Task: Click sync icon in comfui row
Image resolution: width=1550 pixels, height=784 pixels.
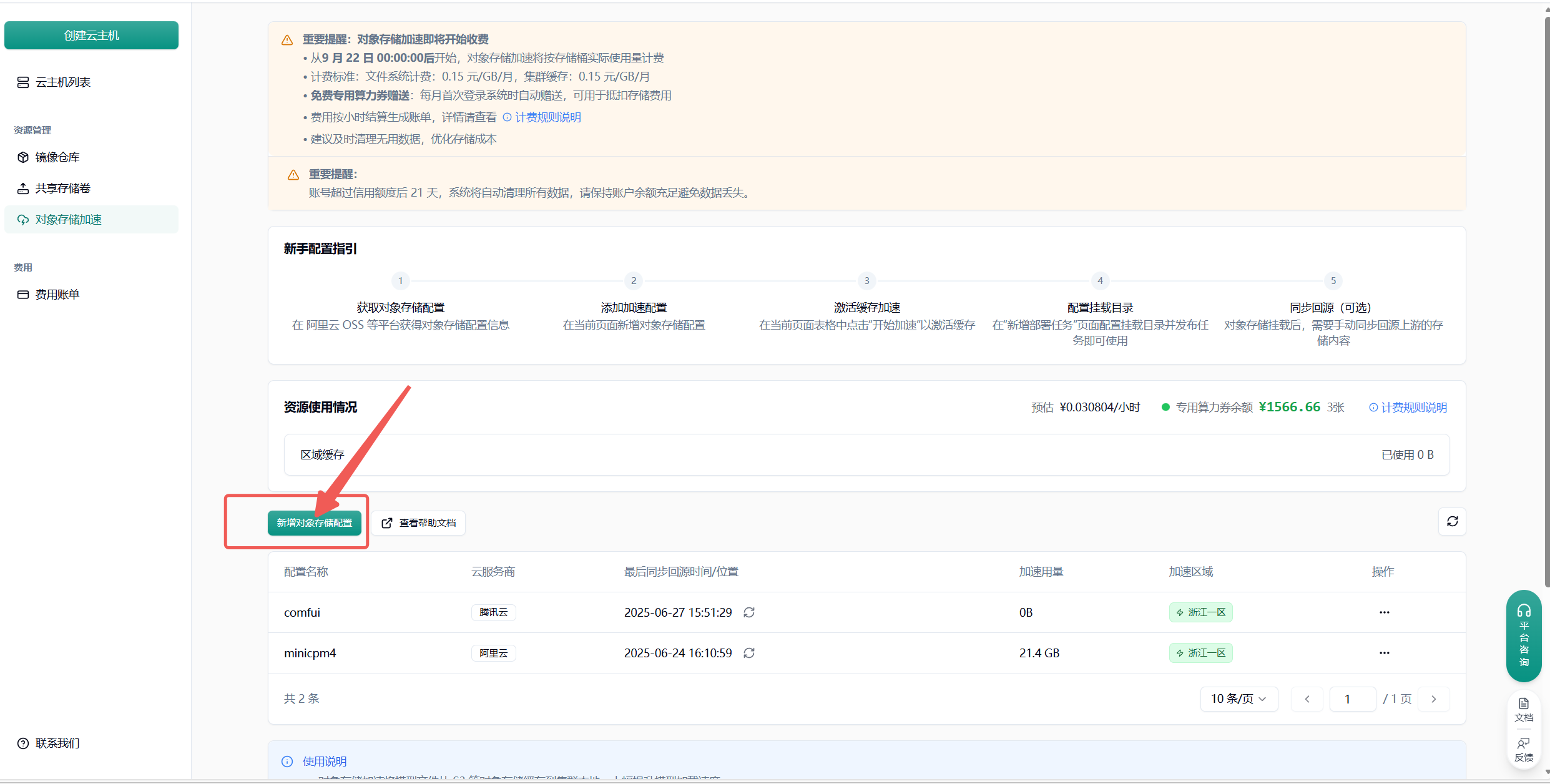Action: click(749, 612)
